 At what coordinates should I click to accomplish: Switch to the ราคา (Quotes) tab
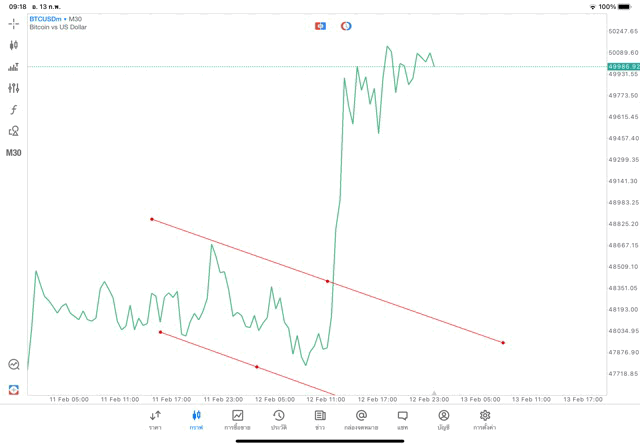pos(155,420)
